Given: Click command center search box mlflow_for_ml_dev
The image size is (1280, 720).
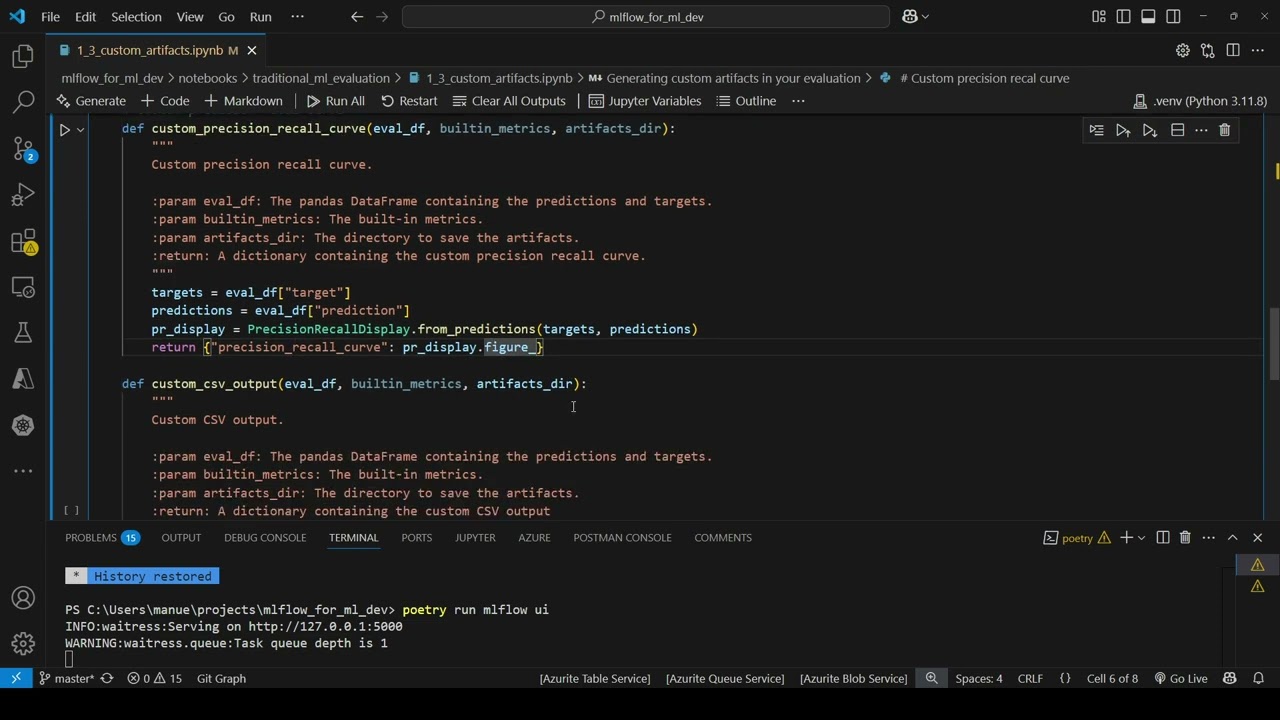Looking at the screenshot, I should [646, 17].
